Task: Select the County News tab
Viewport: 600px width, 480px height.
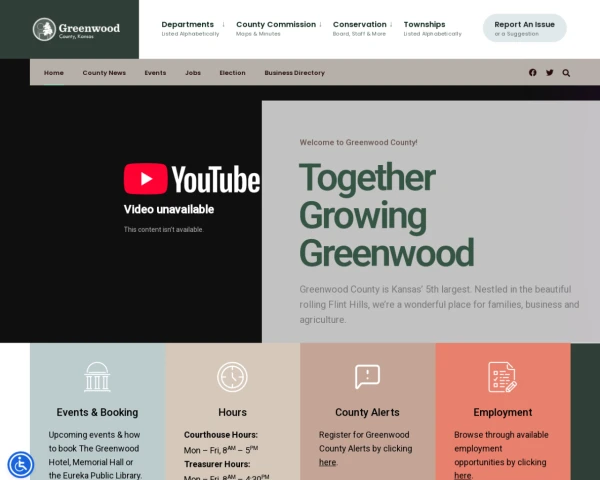Action: pos(104,73)
